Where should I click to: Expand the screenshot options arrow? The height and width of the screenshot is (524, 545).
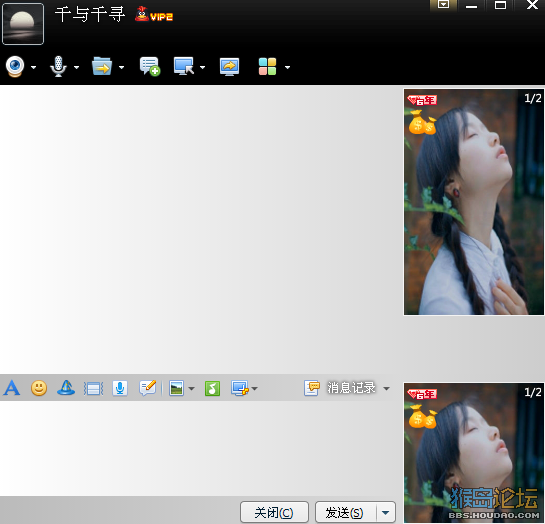tap(255, 388)
